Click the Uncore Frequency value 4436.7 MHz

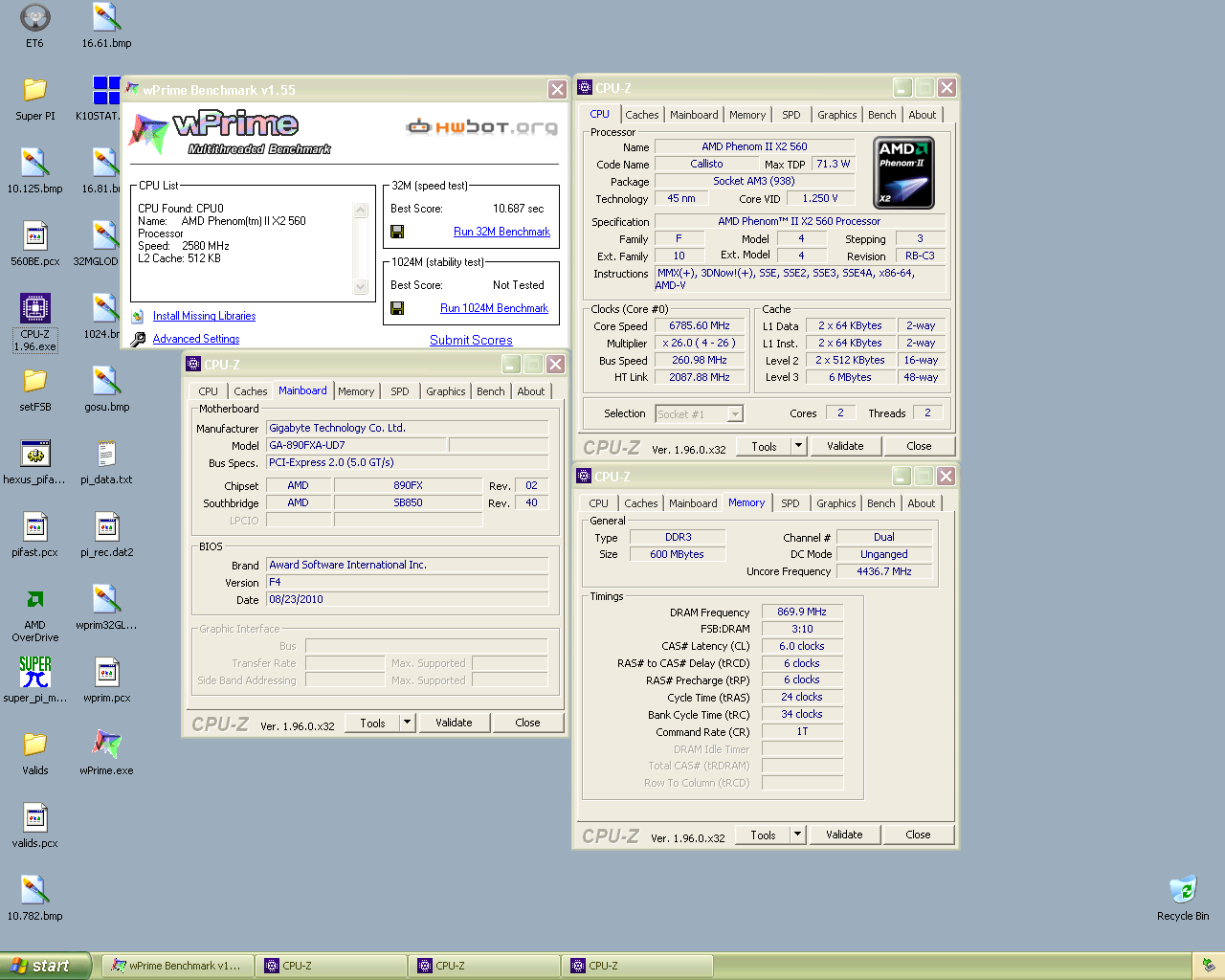click(883, 571)
